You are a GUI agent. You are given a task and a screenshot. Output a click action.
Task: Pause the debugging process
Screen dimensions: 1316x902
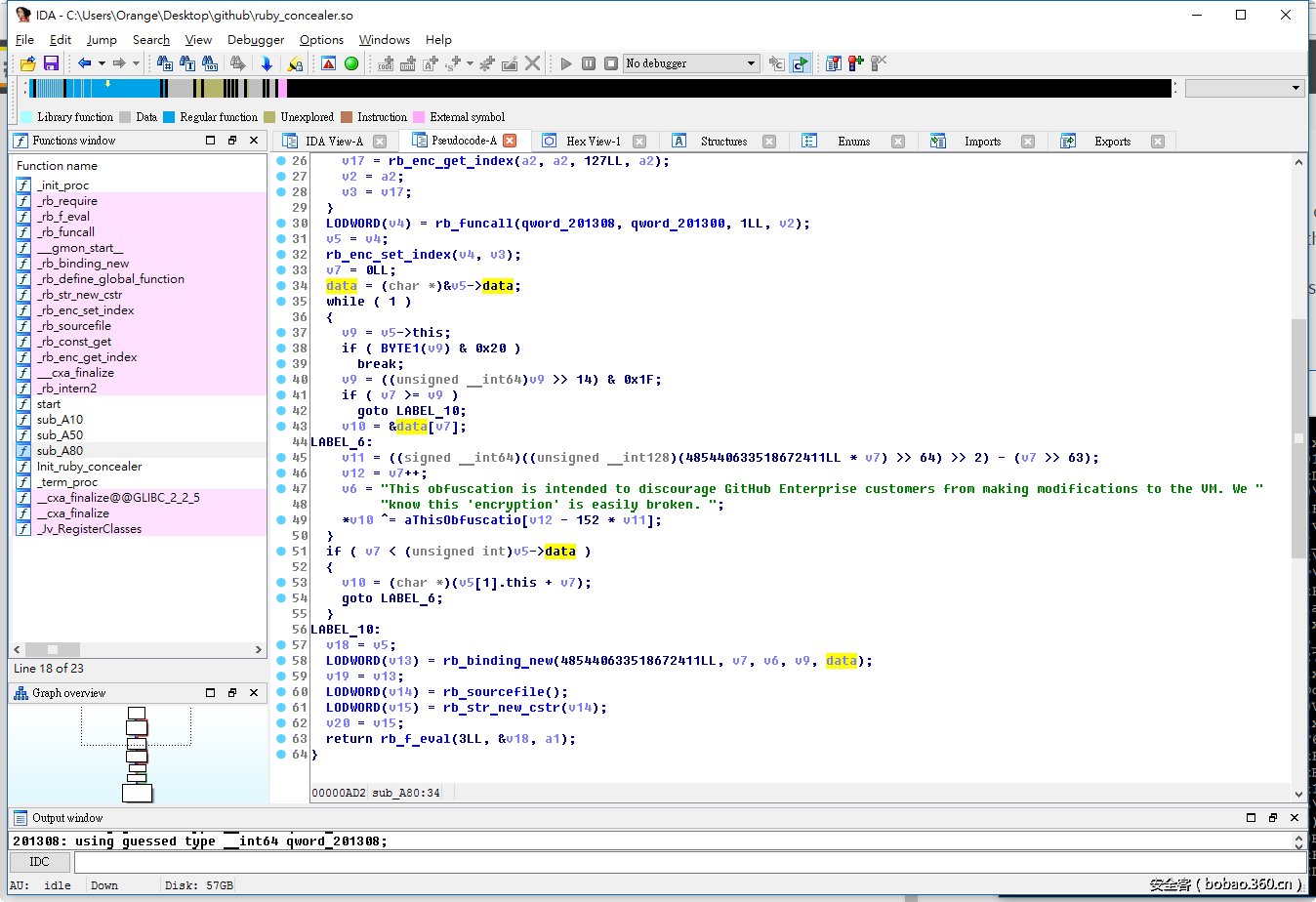pos(588,63)
